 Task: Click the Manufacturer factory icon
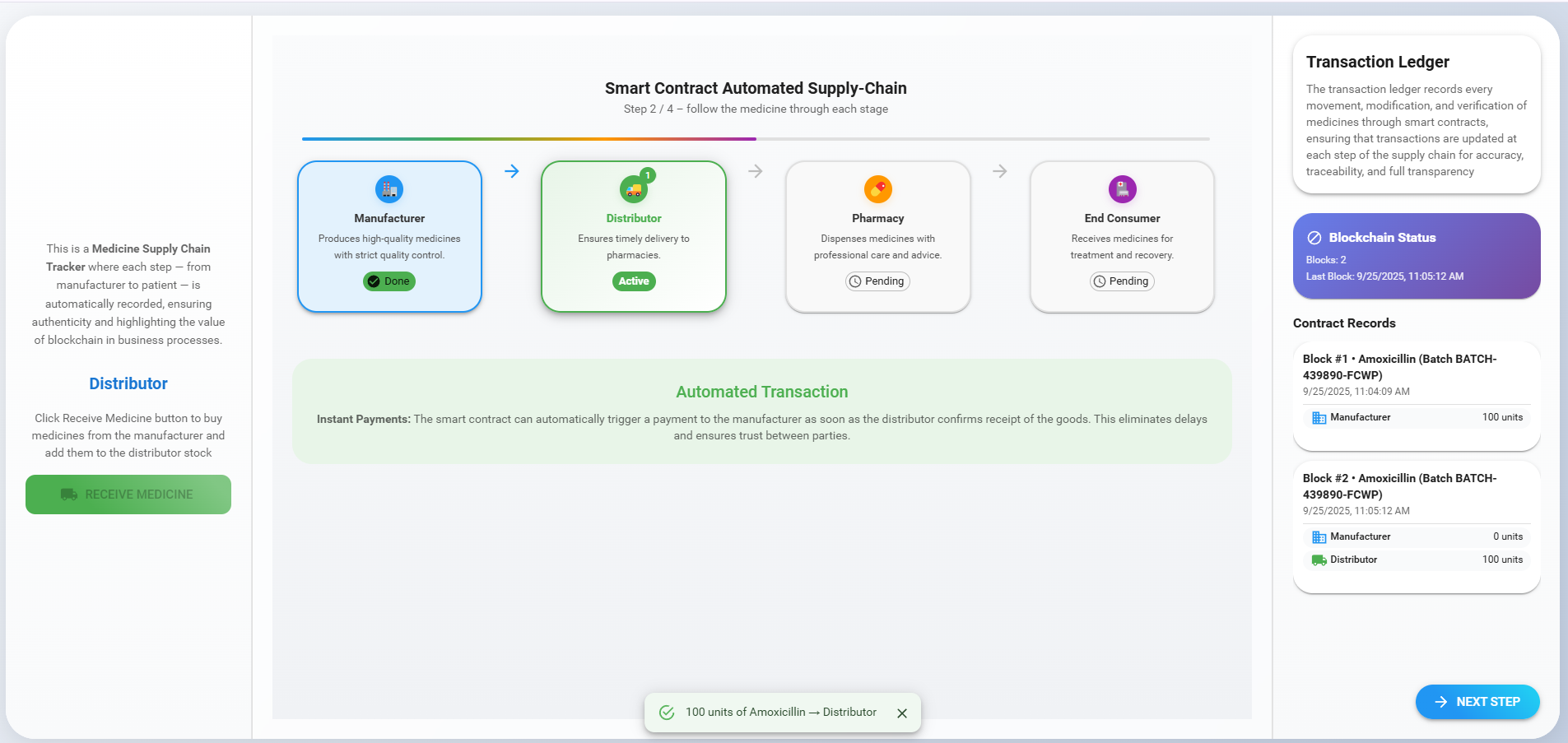click(x=389, y=189)
